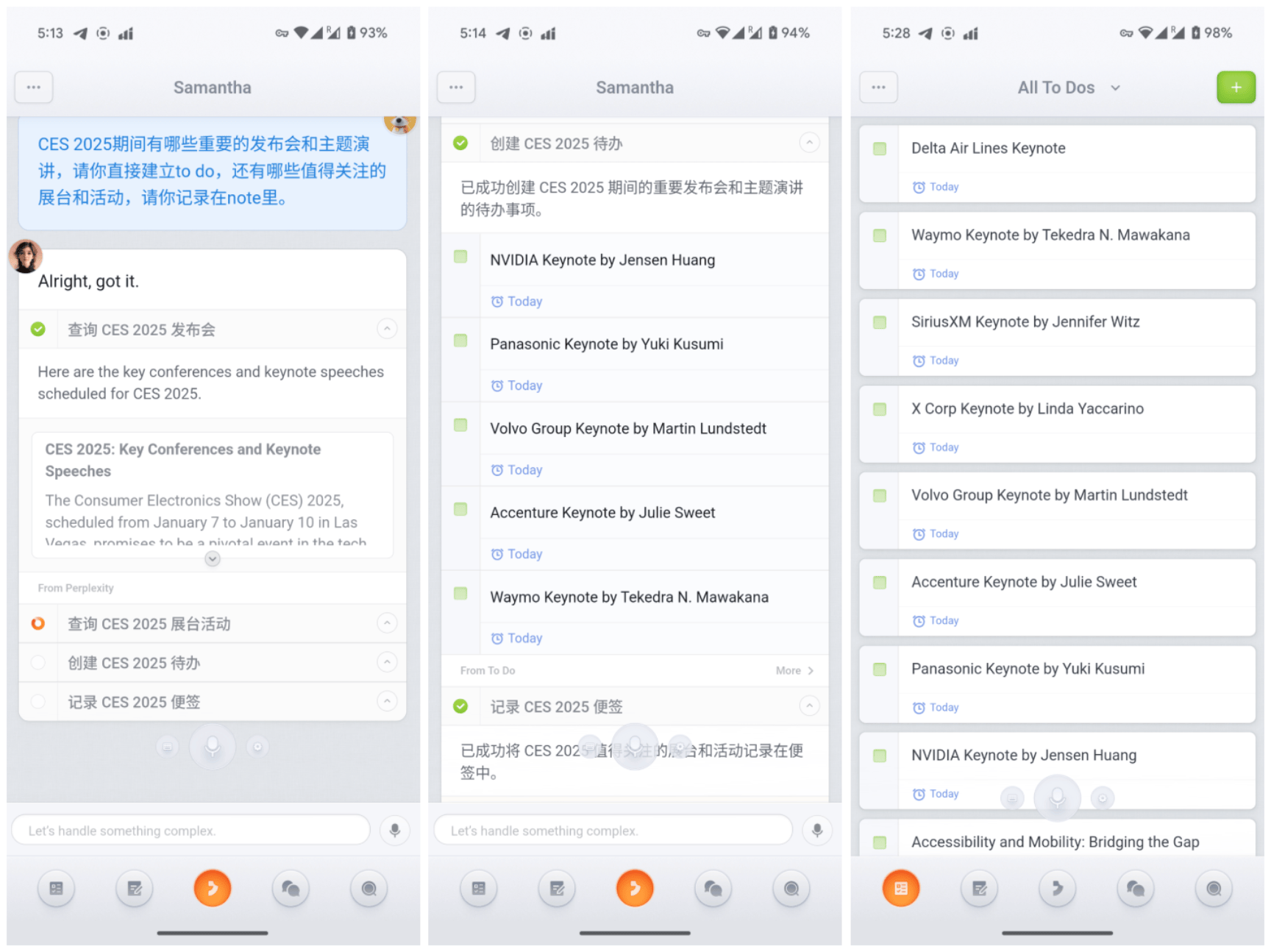Tap the alarm icon under Delta Air Lines Keynote
1271x952 pixels.
coord(919,187)
